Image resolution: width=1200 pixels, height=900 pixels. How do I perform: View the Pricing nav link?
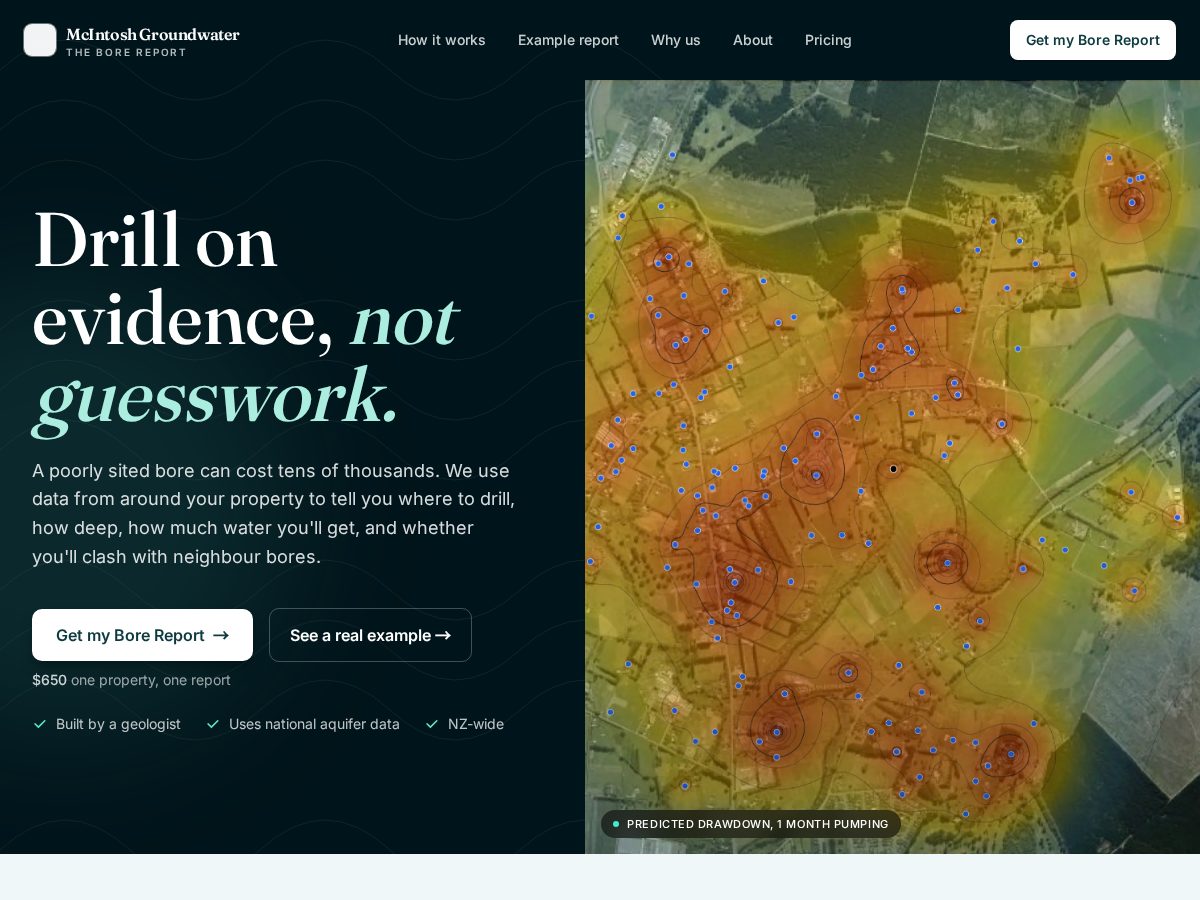pyautogui.click(x=828, y=40)
